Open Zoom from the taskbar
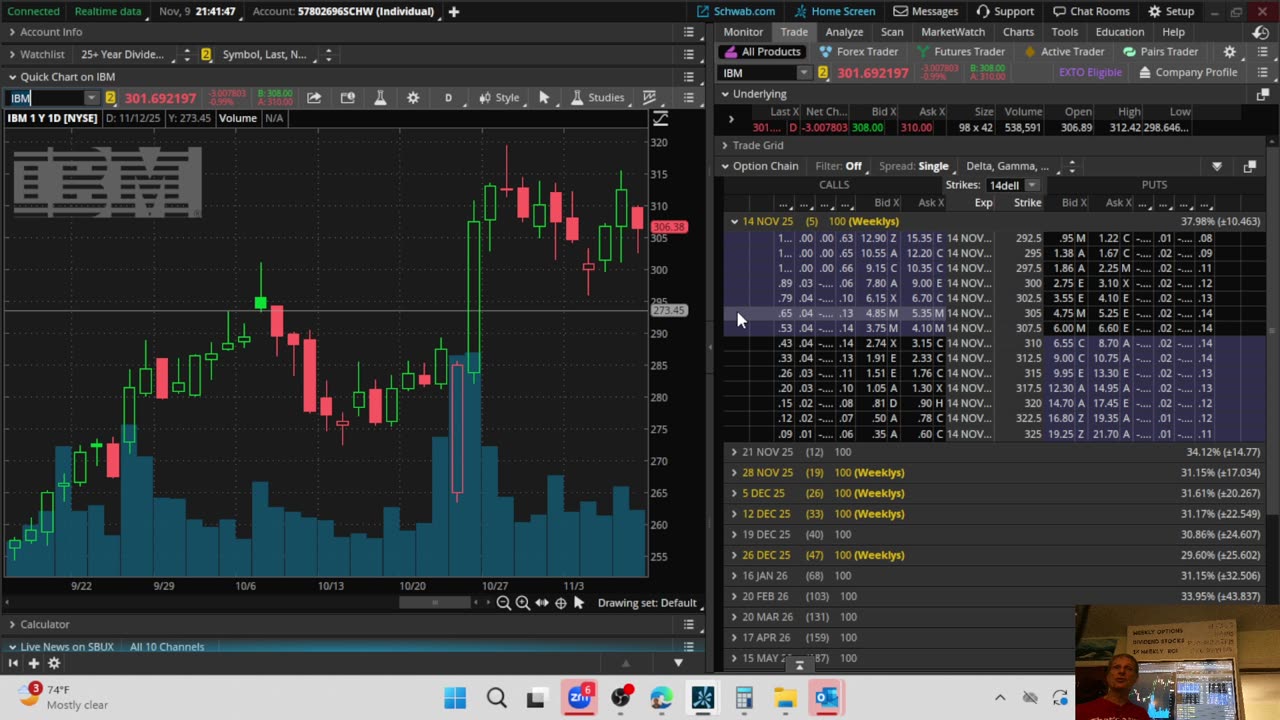Screen dimensions: 1280x720 [x=579, y=698]
